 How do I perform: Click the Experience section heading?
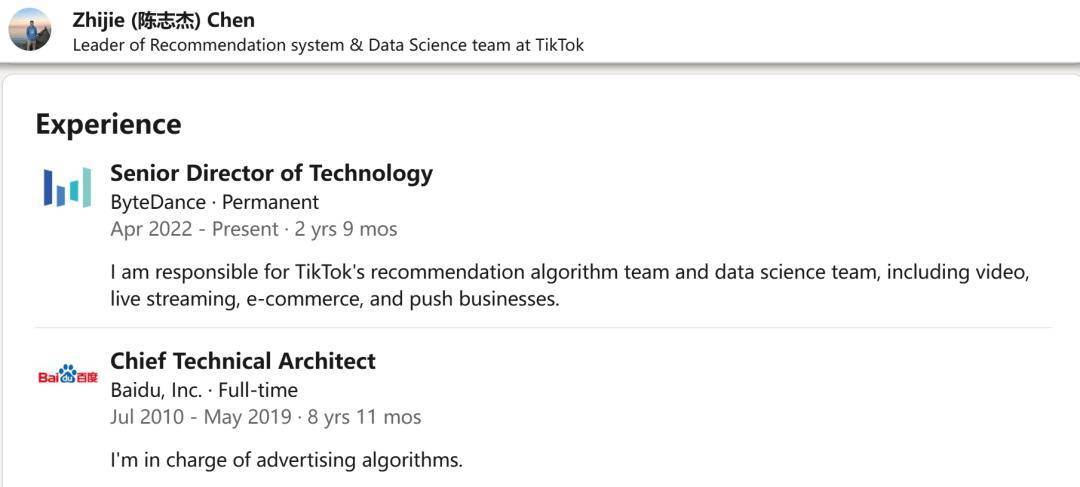coord(108,125)
